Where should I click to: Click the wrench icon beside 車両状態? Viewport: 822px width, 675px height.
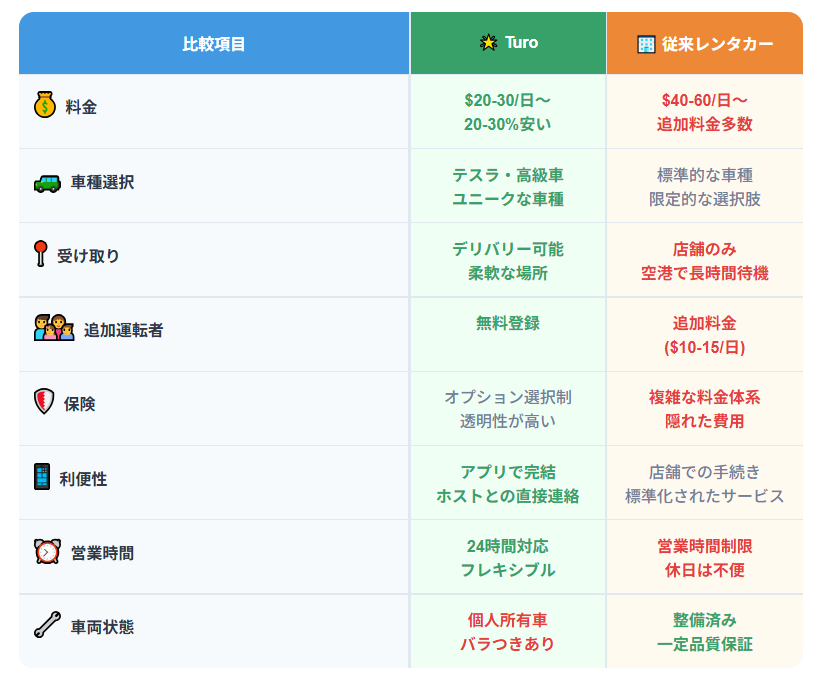tap(48, 625)
